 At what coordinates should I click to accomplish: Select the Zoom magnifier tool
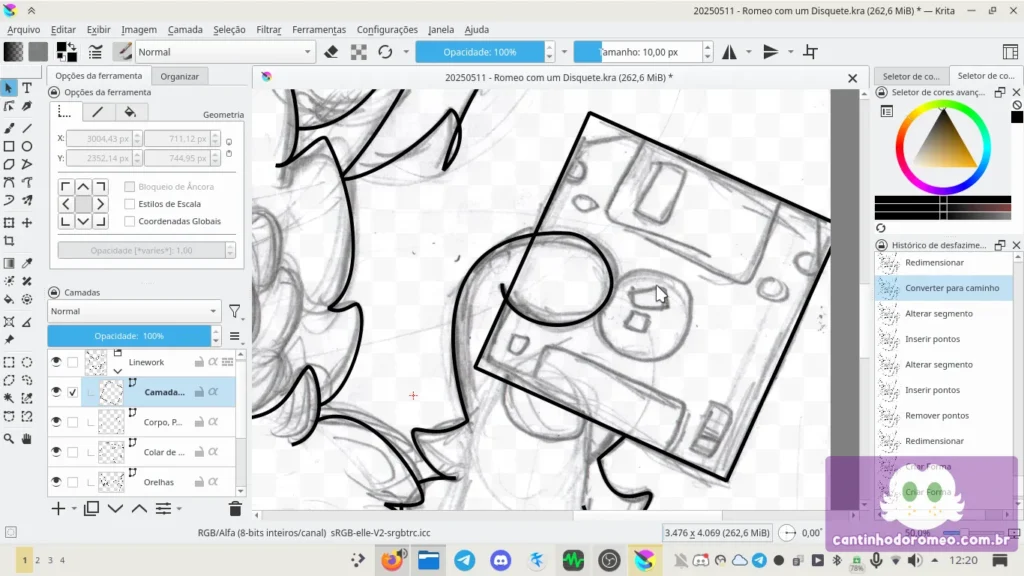9,439
